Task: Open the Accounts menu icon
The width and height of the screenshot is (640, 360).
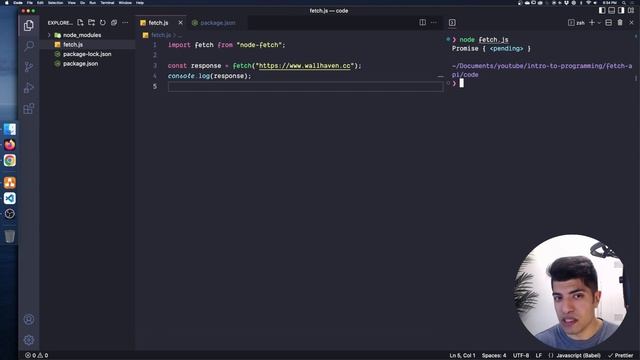Action: pos(29,320)
